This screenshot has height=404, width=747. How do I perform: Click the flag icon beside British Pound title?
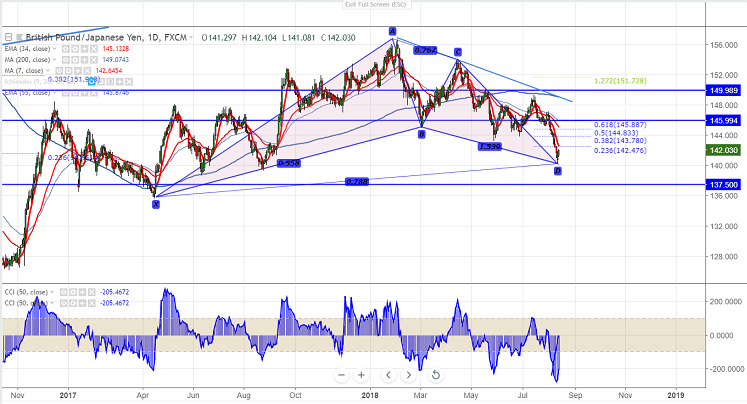19,37
